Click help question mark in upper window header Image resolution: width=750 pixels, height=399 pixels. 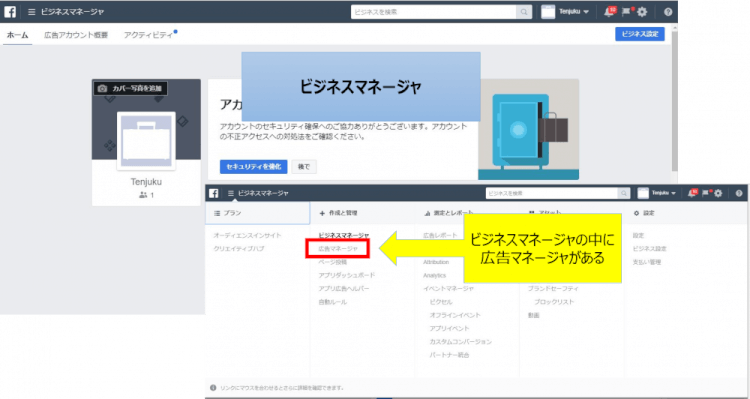[668, 12]
